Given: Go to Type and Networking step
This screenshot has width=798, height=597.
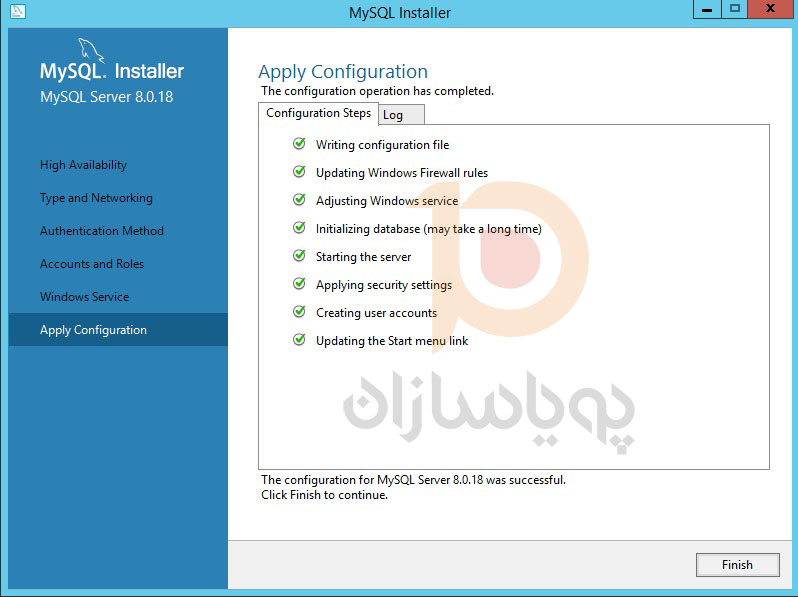Looking at the screenshot, I should [x=96, y=198].
